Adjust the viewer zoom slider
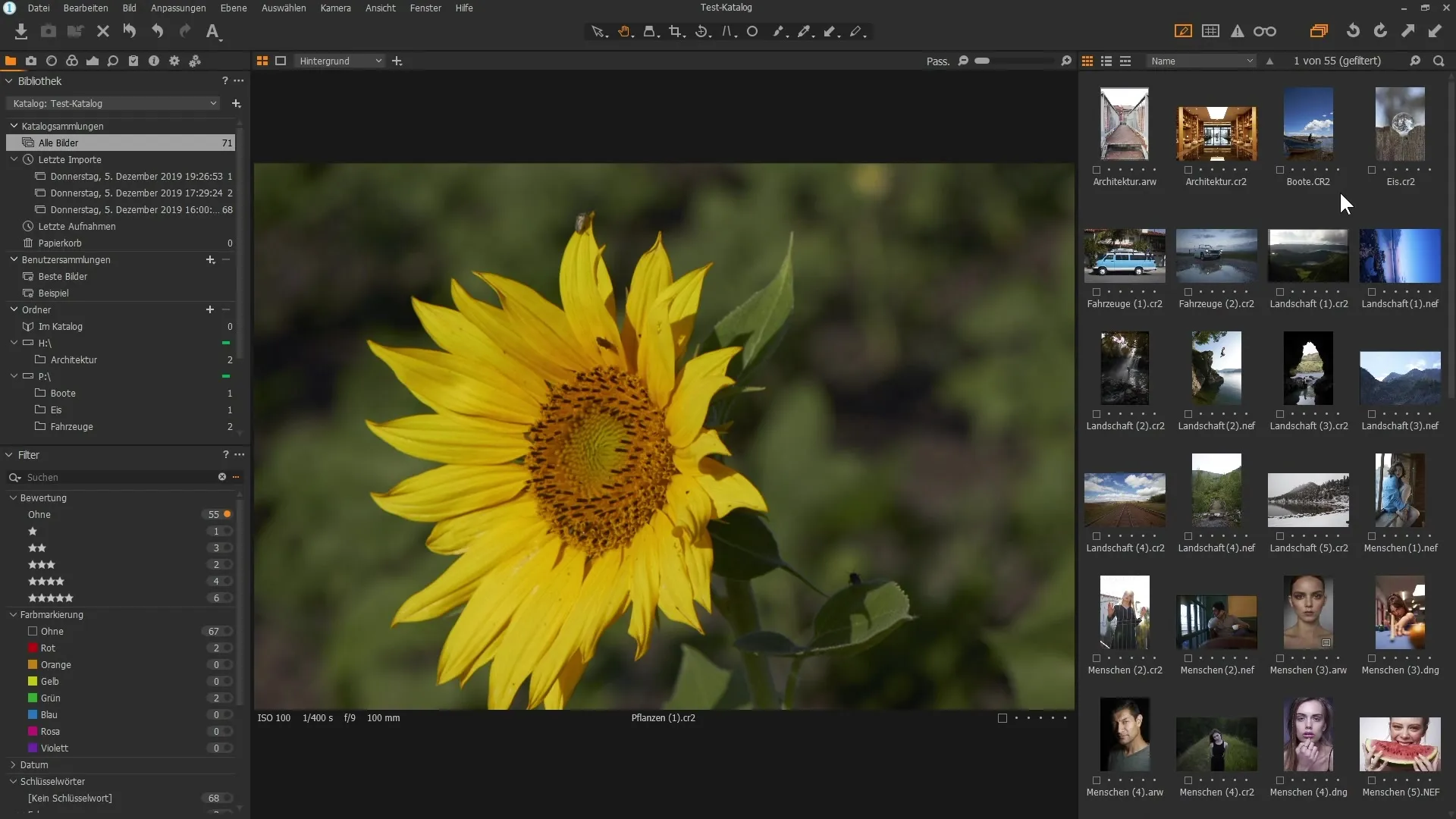This screenshot has width=1456, height=819. click(x=1015, y=61)
